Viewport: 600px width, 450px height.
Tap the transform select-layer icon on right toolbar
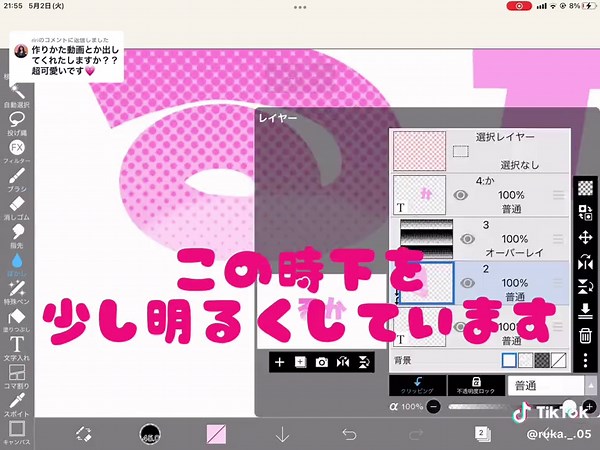click(585, 212)
